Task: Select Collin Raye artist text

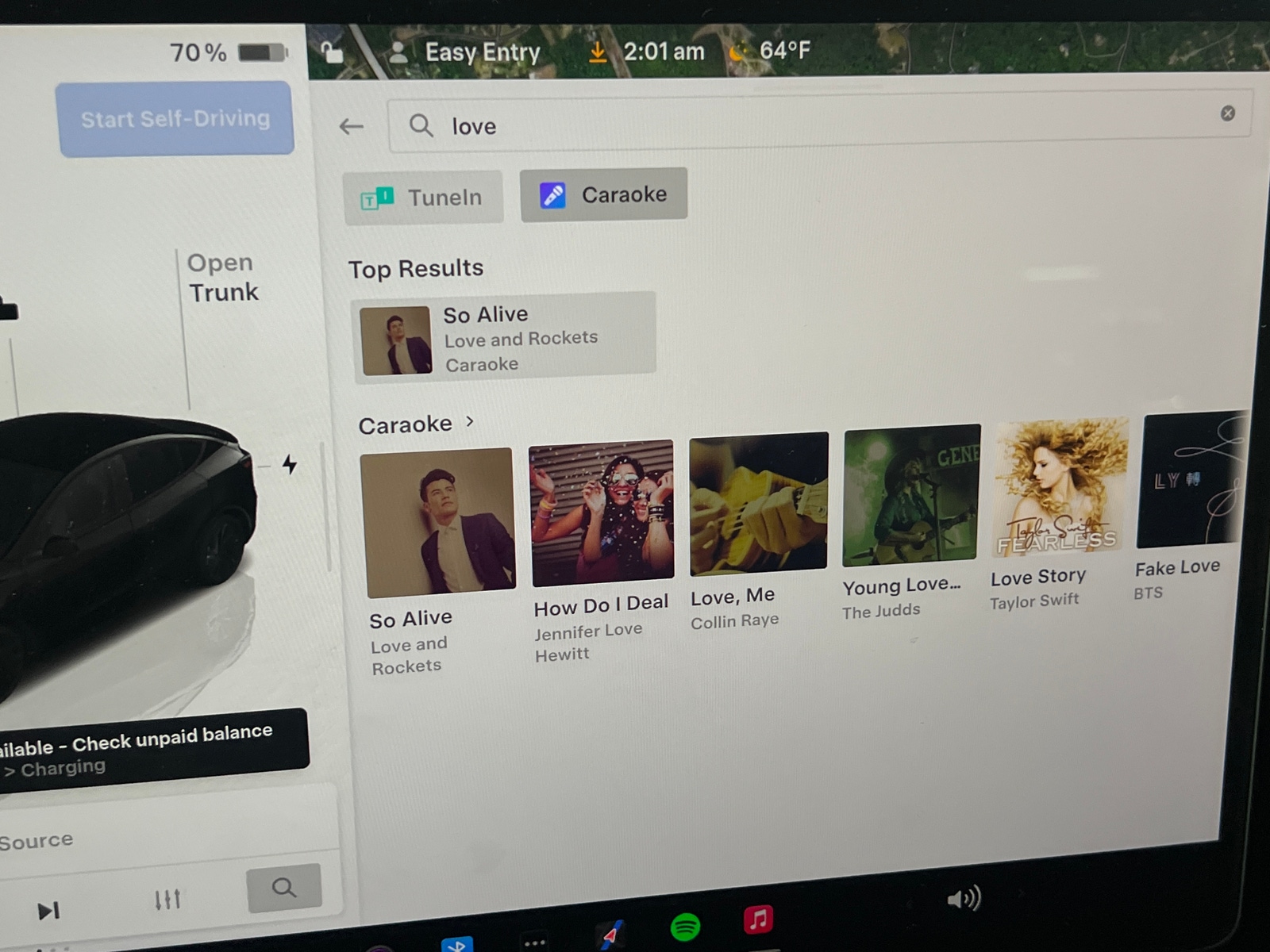Action: tap(734, 621)
